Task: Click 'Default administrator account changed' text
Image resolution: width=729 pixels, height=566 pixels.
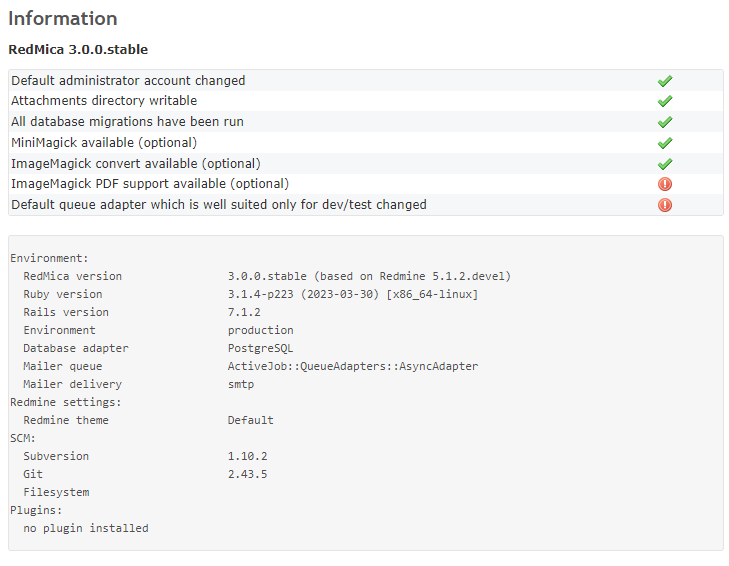Action: point(128,80)
